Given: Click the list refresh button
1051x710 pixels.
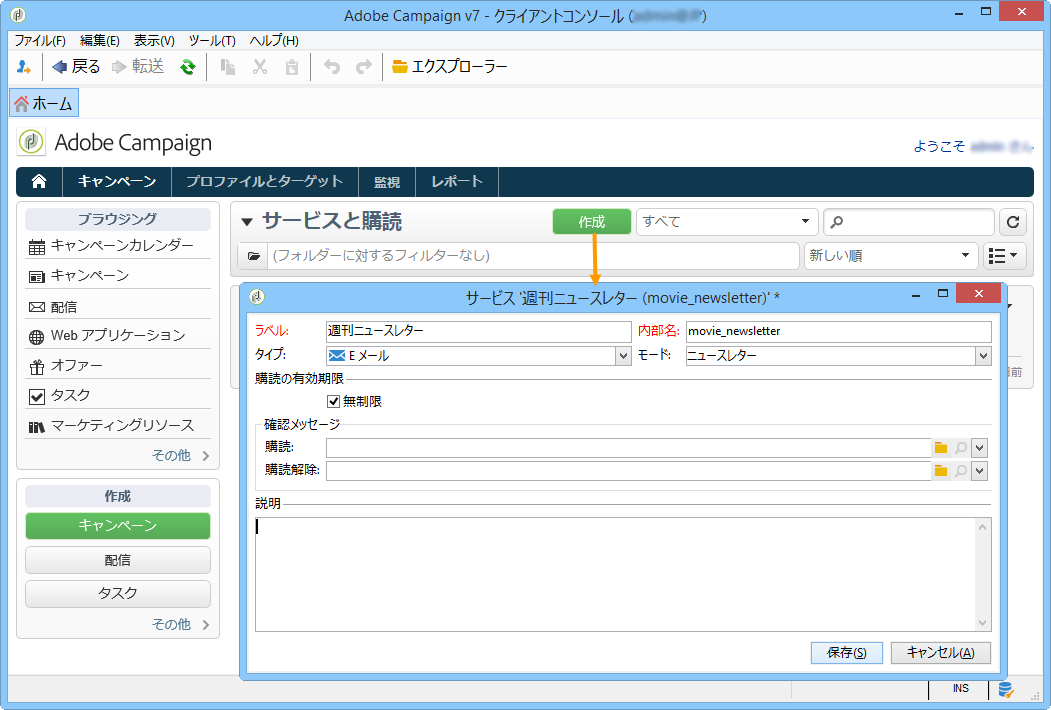Looking at the screenshot, I should pos(1013,221).
